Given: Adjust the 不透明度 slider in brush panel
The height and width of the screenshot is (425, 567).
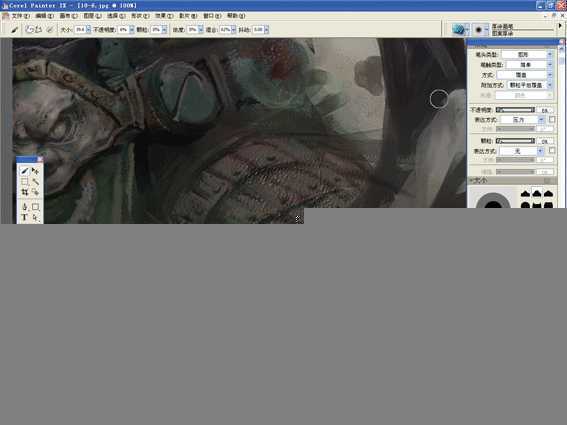Looking at the screenshot, I should (515, 110).
